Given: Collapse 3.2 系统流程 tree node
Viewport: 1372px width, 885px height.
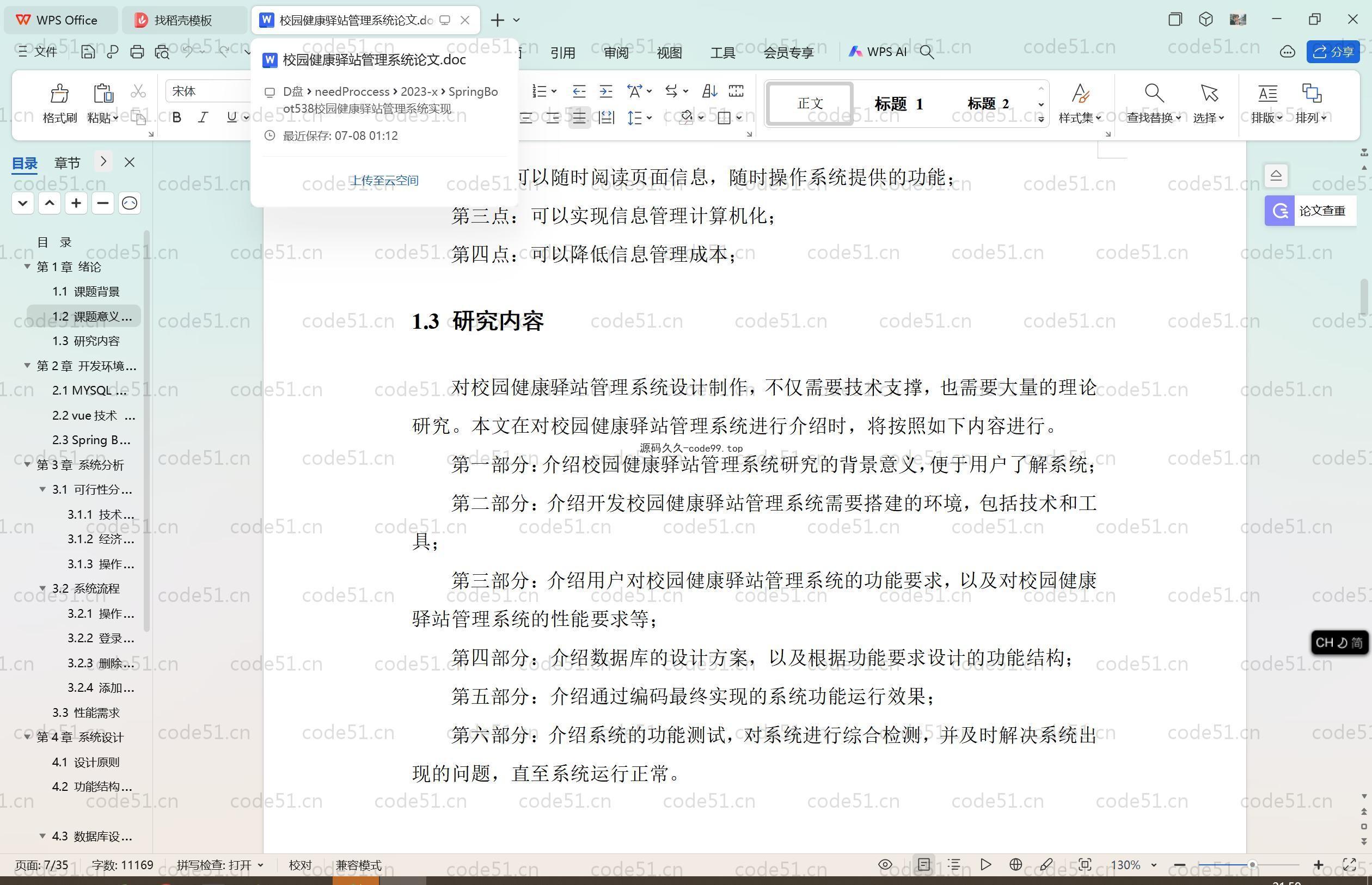Looking at the screenshot, I should 42,588.
